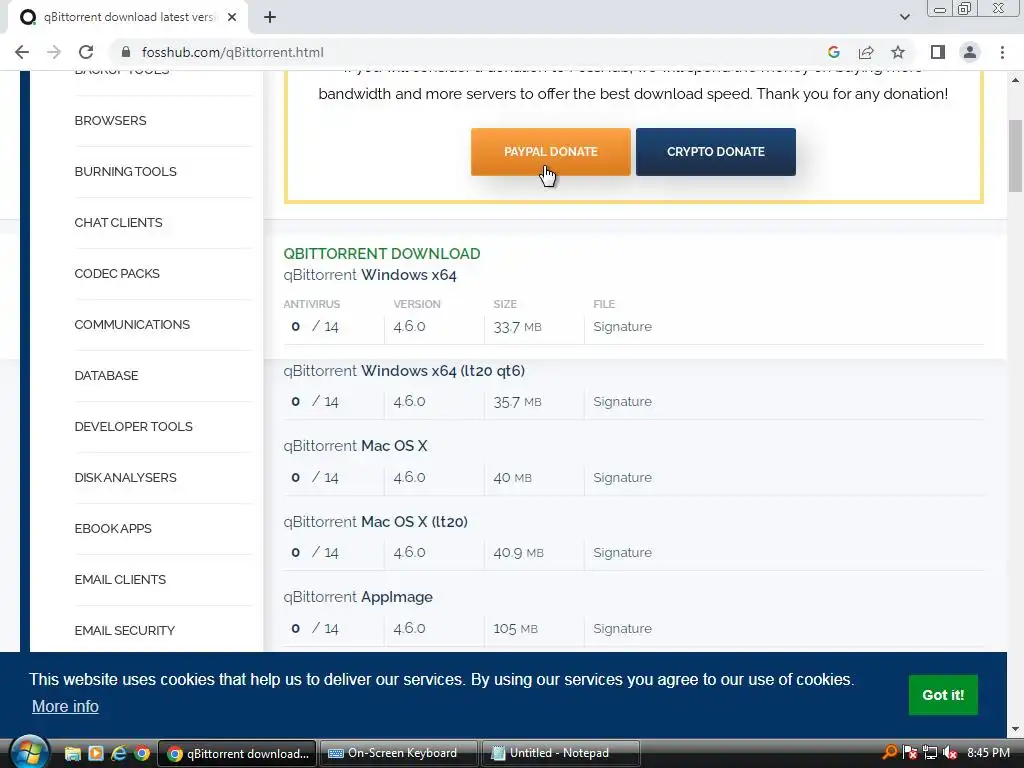Screen dimensions: 1024x768
Task: Expand the tab search chevron
Action: coord(904,17)
